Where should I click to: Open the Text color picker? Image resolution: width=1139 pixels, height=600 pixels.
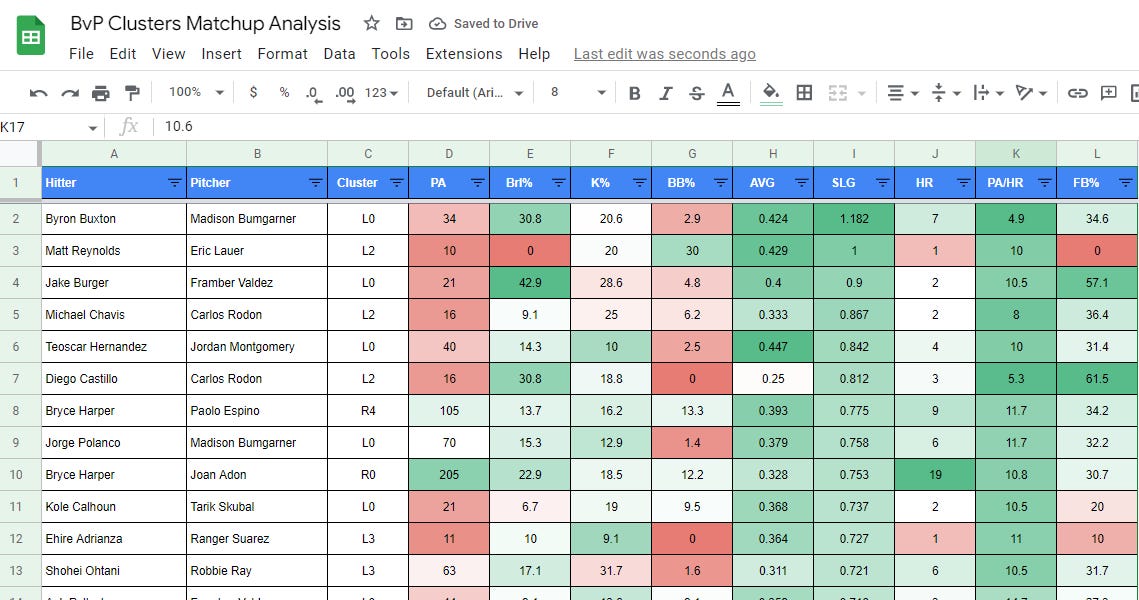[728, 92]
